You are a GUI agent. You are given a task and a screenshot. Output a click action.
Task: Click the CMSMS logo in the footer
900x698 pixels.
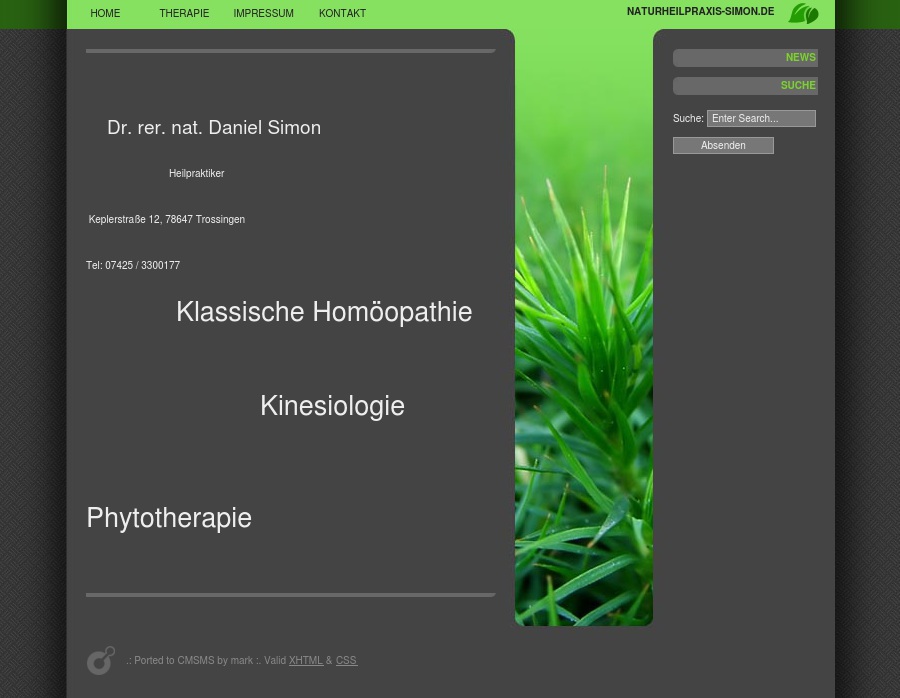tap(101, 660)
